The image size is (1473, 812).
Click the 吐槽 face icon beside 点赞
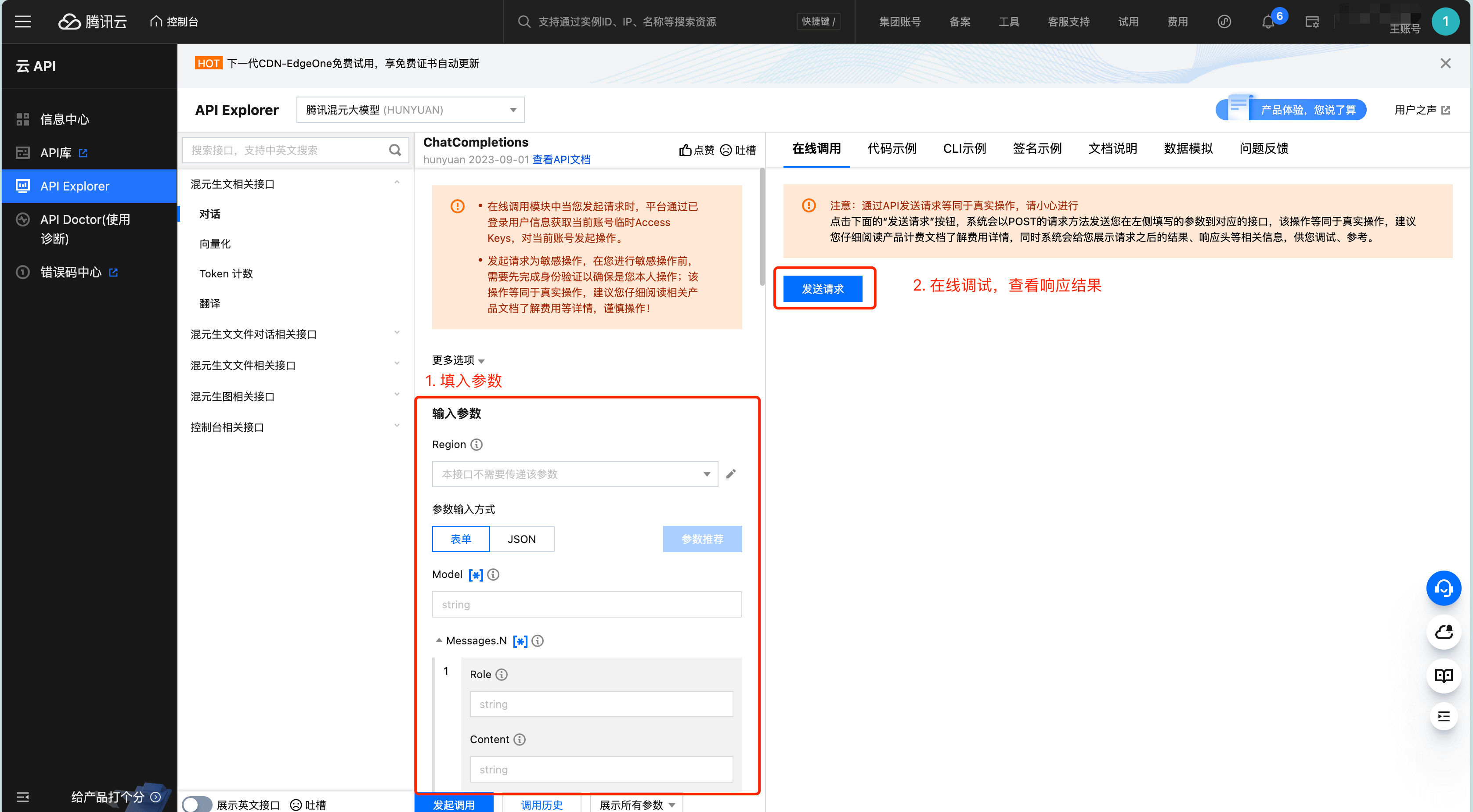726,150
